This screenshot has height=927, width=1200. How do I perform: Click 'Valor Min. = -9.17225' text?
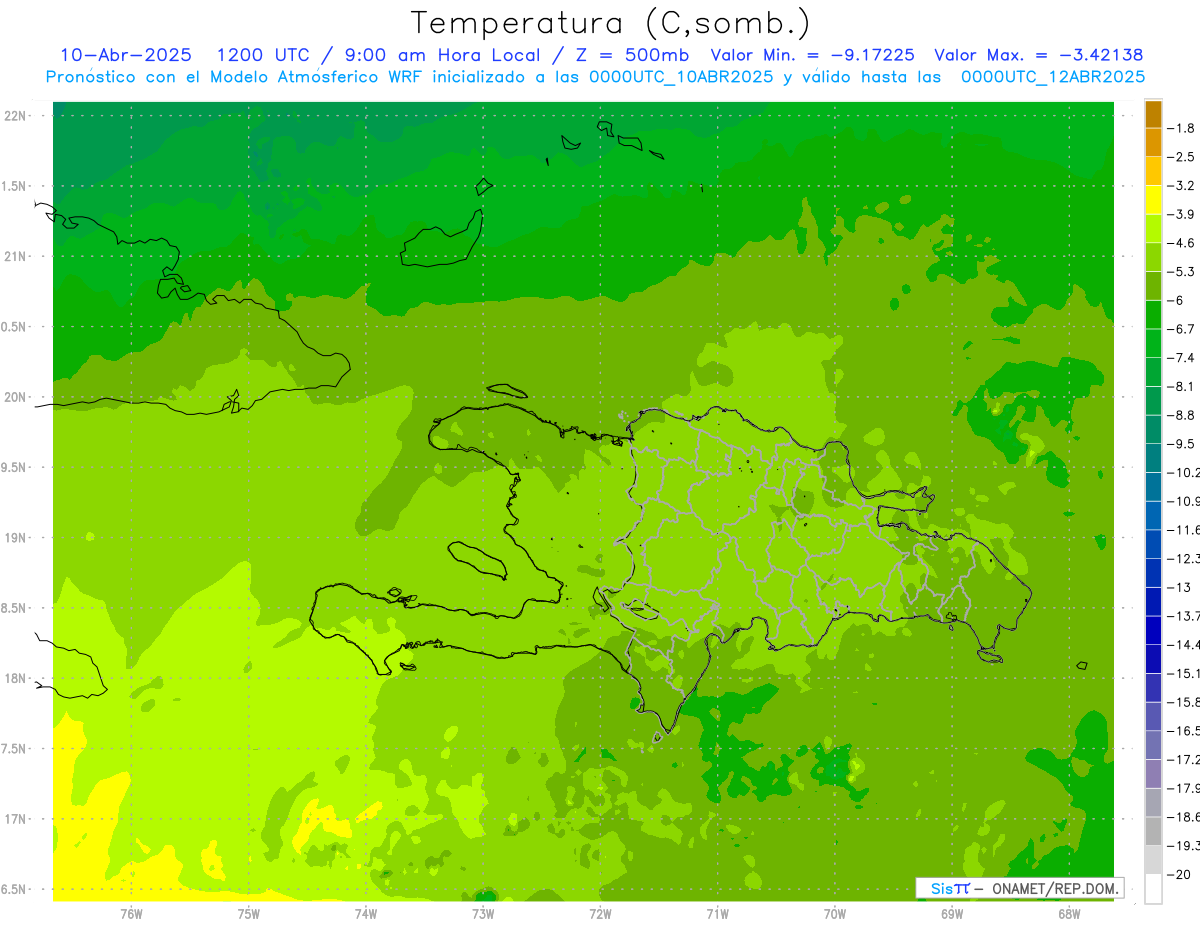coord(812,55)
